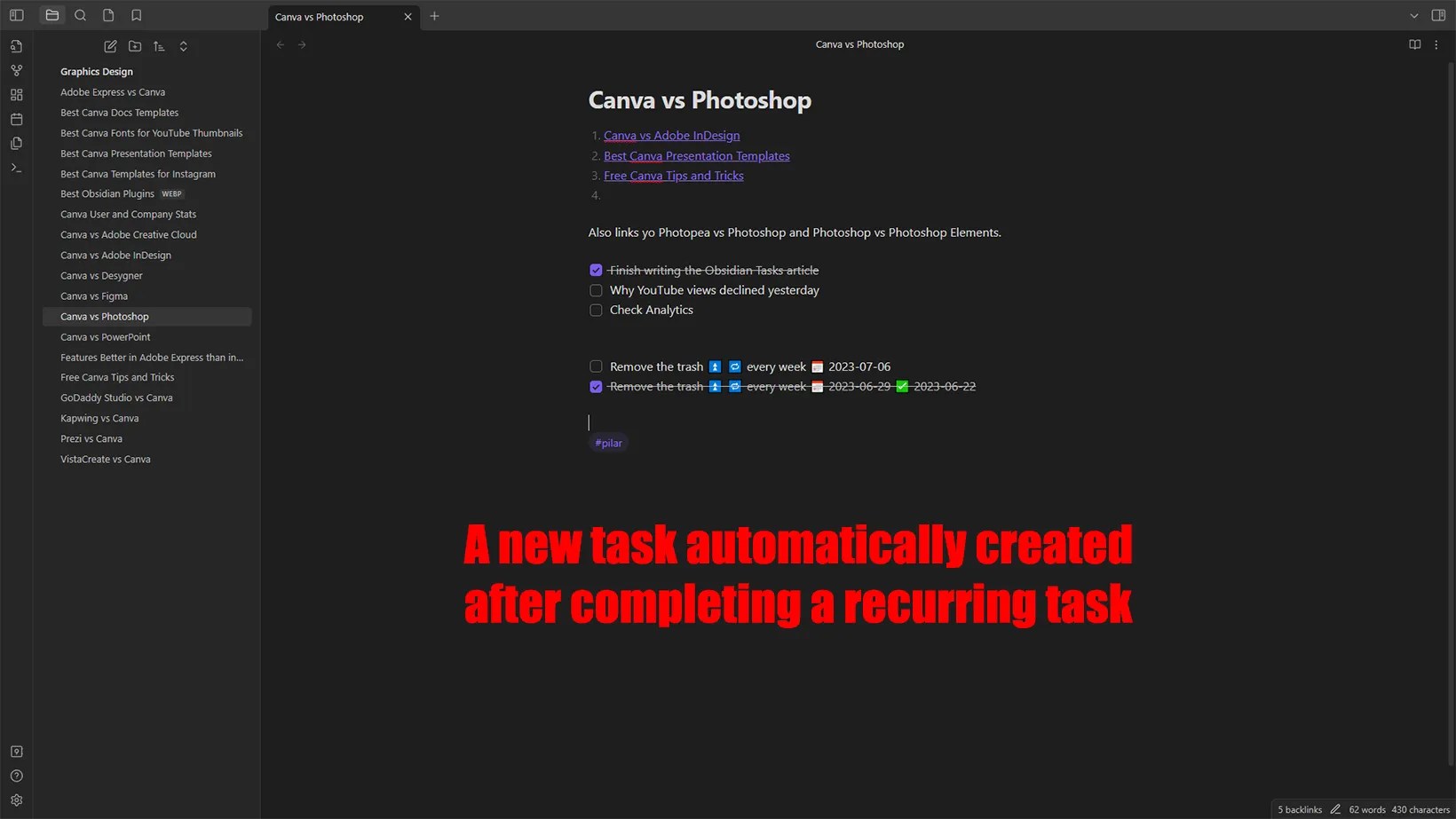The height and width of the screenshot is (819, 1456).
Task: Open the tab list dropdown near top right
Action: pyautogui.click(x=1414, y=15)
